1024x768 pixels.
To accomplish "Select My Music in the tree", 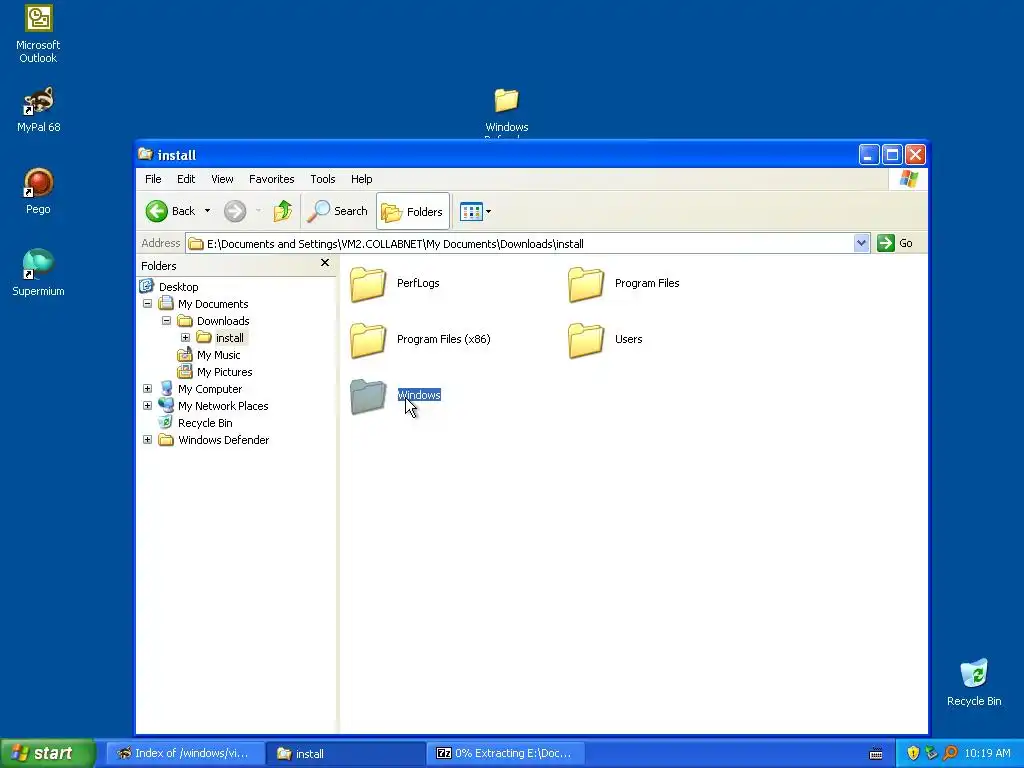I will pos(218,355).
